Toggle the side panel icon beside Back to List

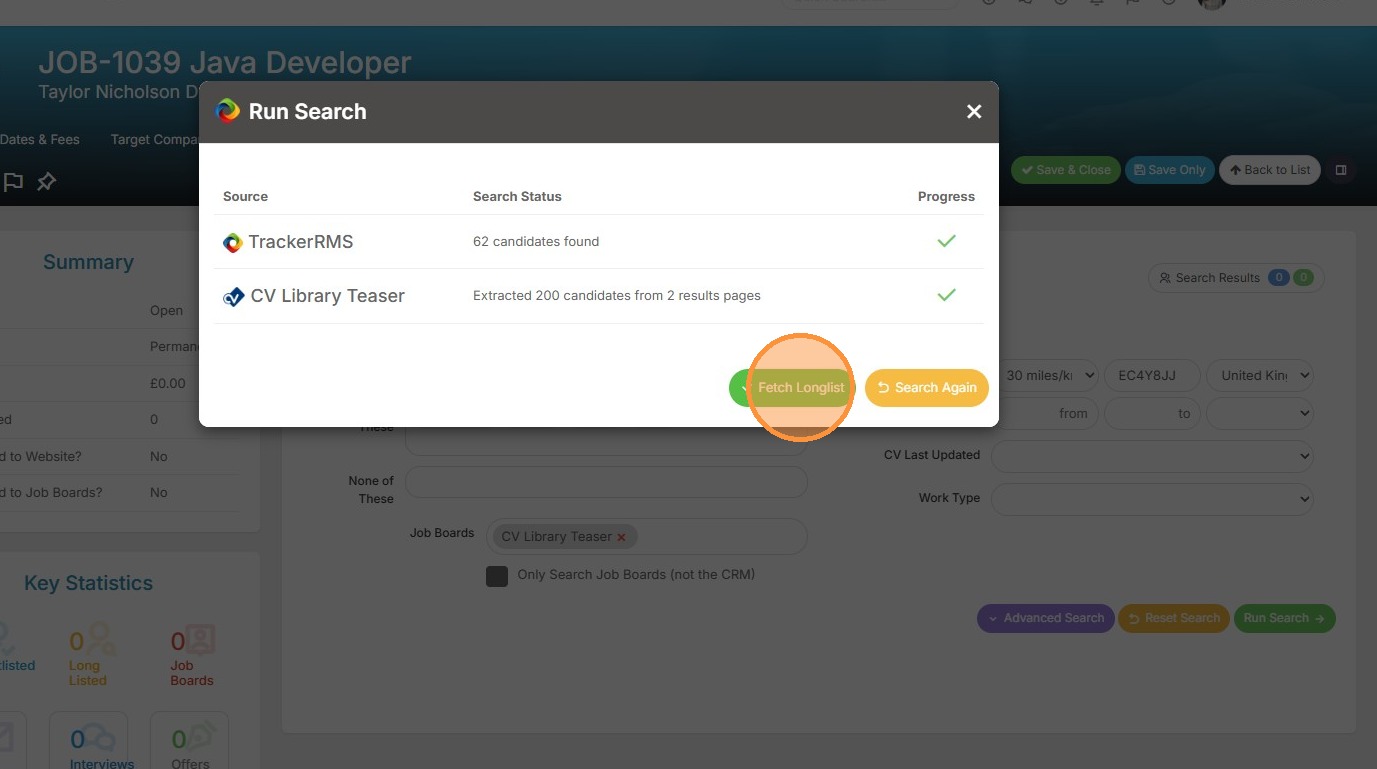tap(1341, 170)
